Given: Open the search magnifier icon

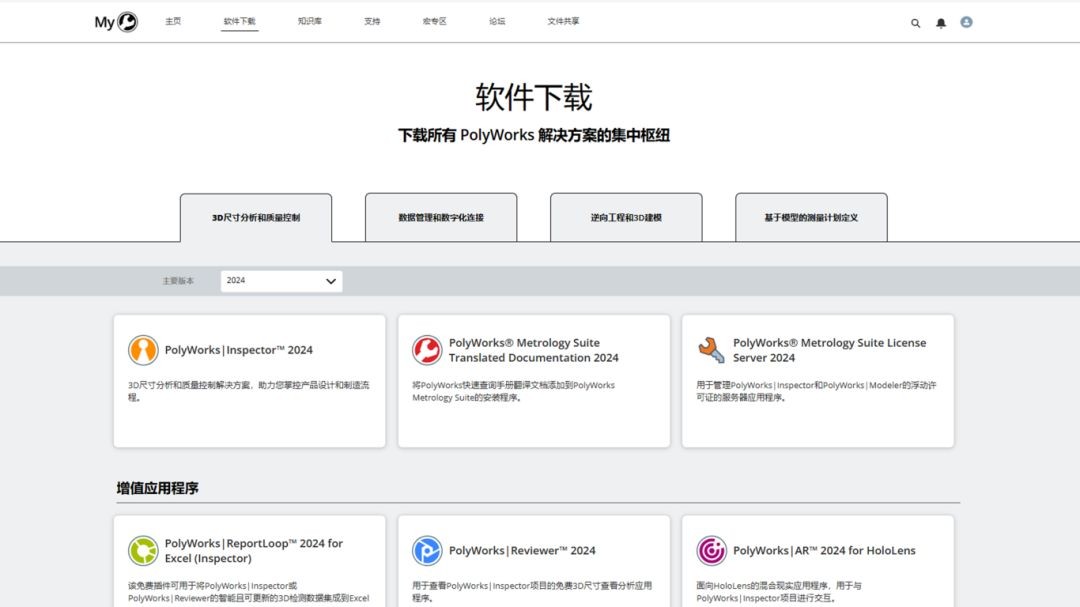Looking at the screenshot, I should 915,23.
